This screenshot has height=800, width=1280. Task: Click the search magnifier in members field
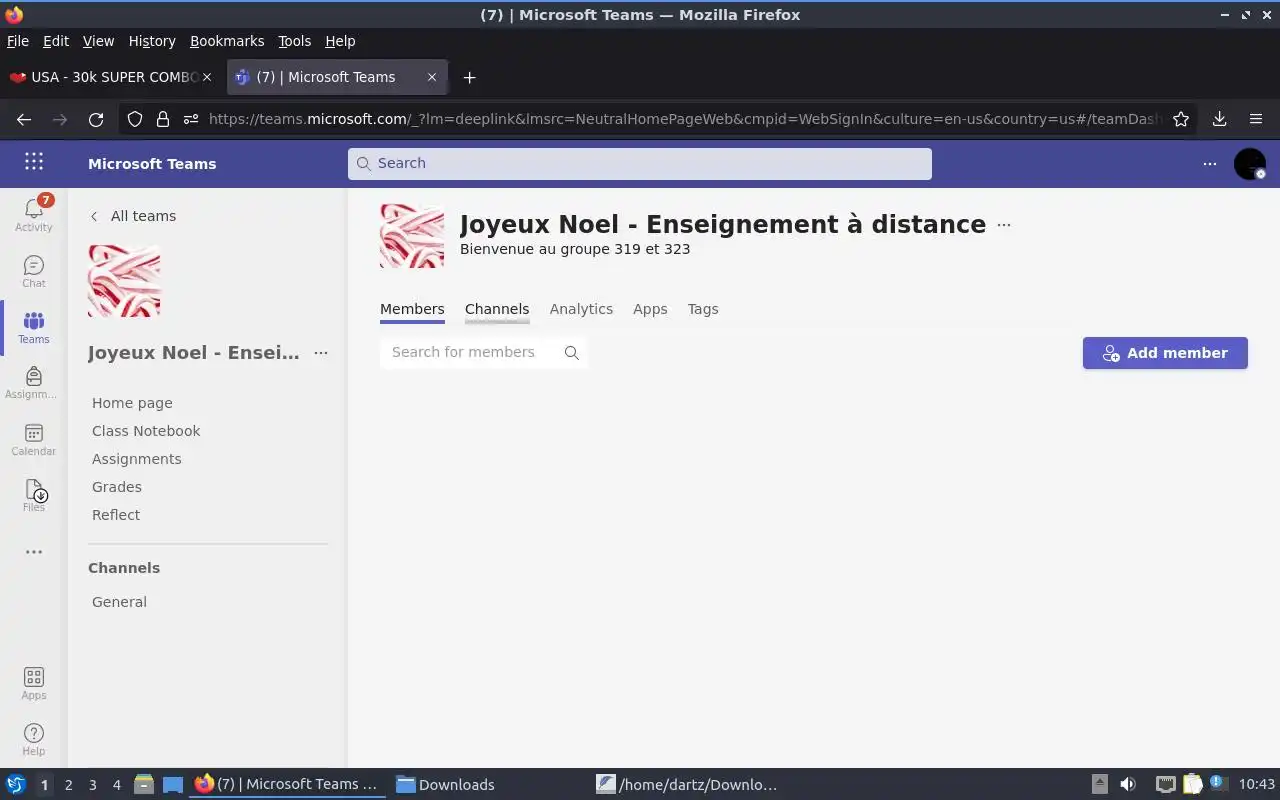coord(572,353)
